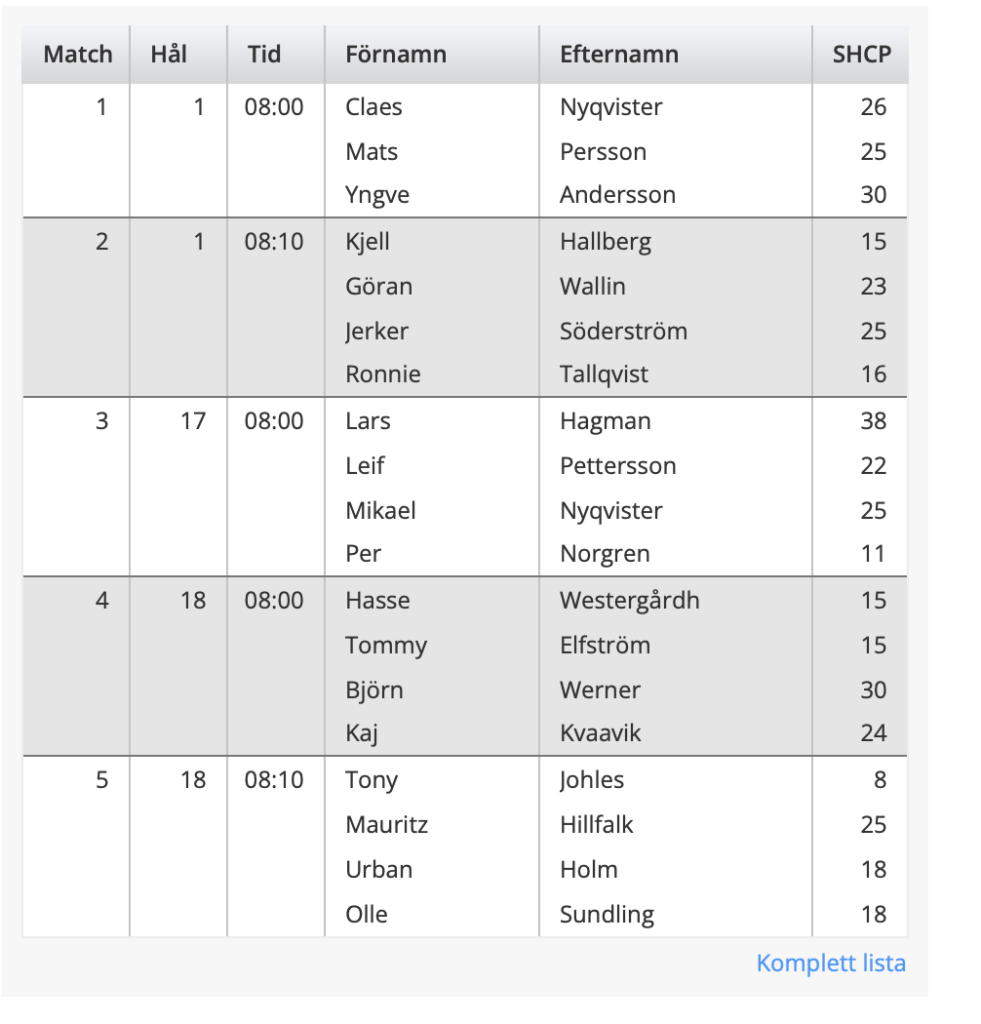Click the 08:10 time in match 5

(x=274, y=780)
